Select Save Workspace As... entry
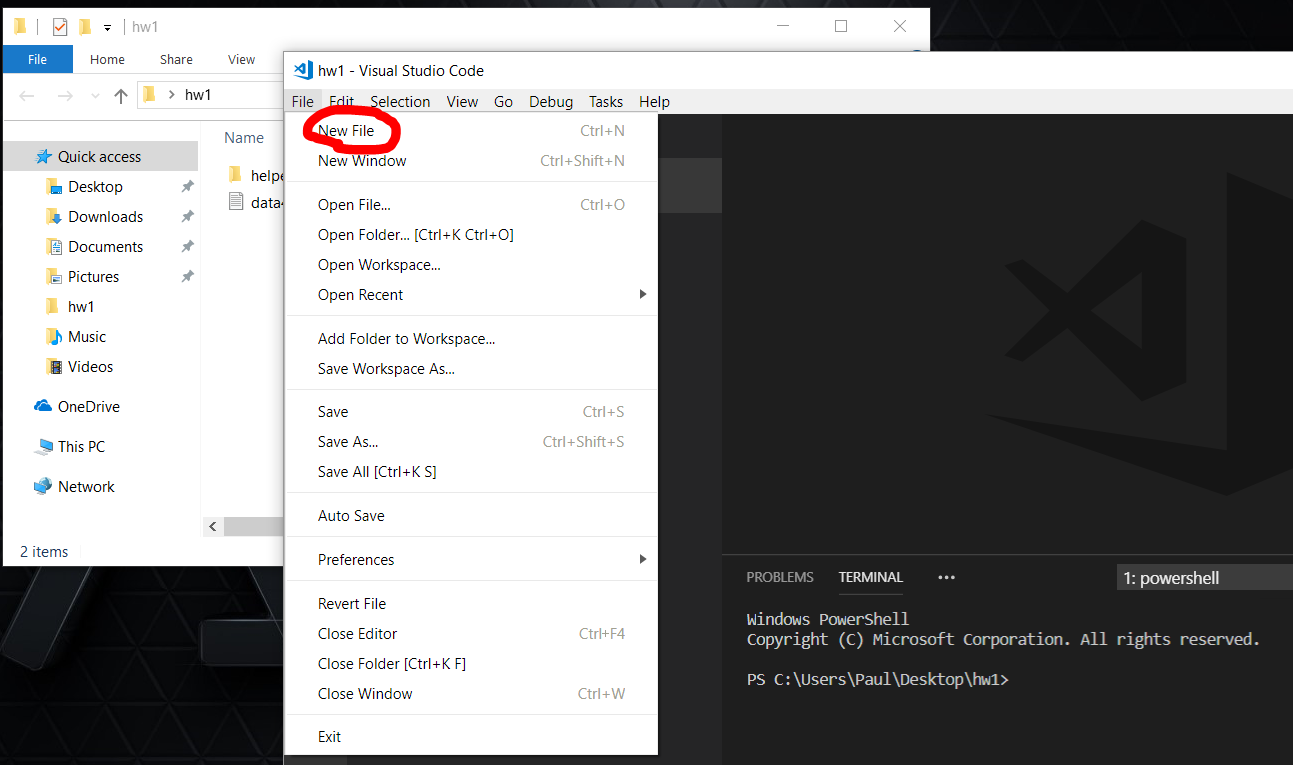 tap(471, 369)
